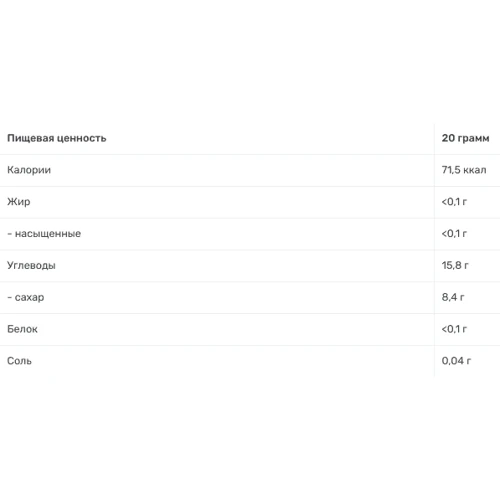Click the 'Жир' row label
This screenshot has height=500, width=500.
[x=19, y=202]
